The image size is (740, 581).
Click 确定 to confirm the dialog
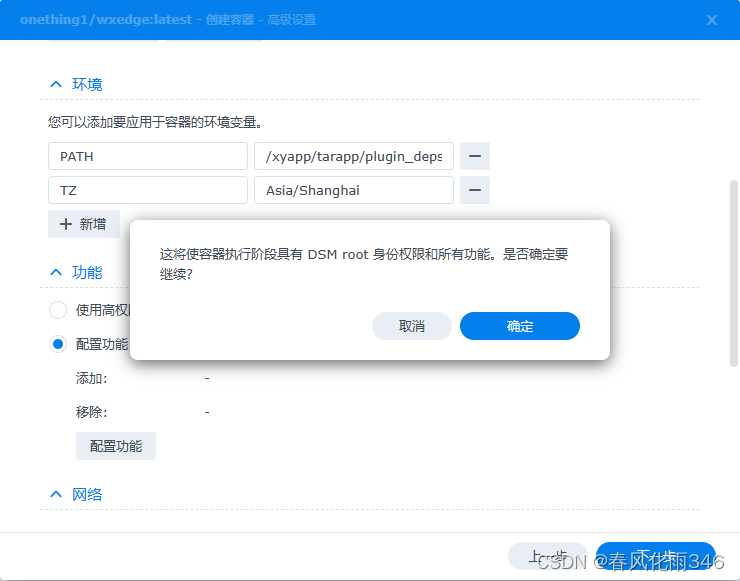(519, 326)
